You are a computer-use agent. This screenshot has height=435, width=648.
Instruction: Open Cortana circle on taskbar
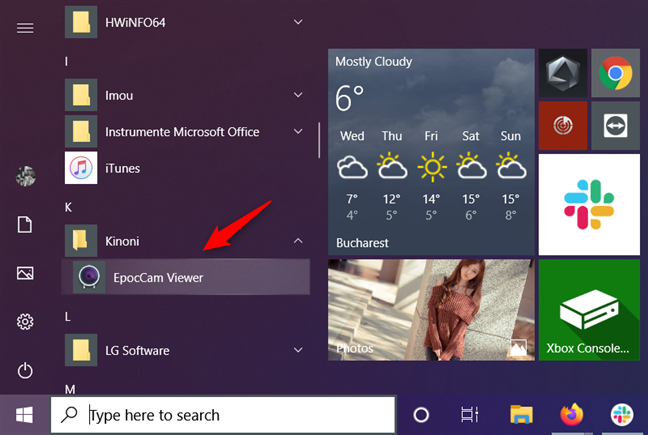421,415
